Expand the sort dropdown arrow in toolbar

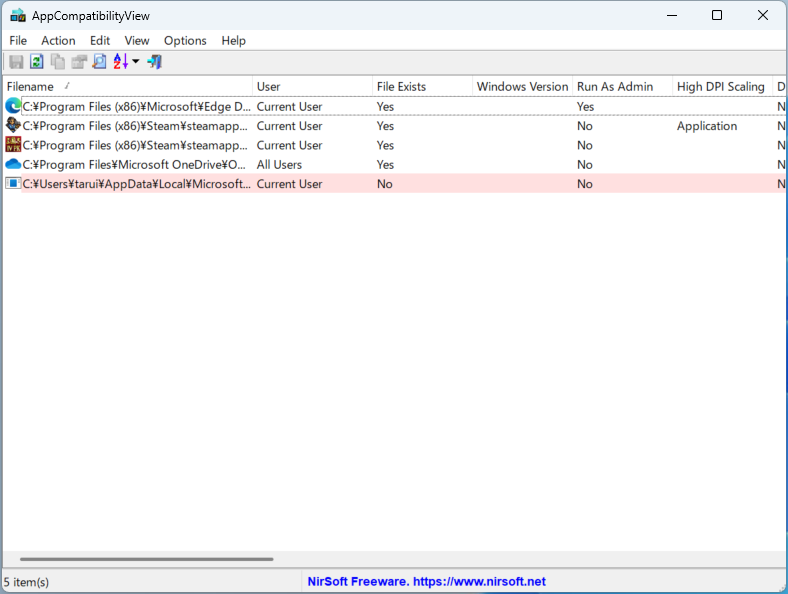pyautogui.click(x=136, y=61)
